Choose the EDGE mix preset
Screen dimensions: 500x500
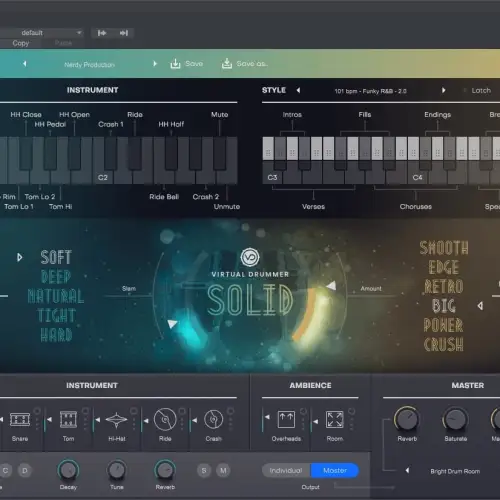coord(444,267)
